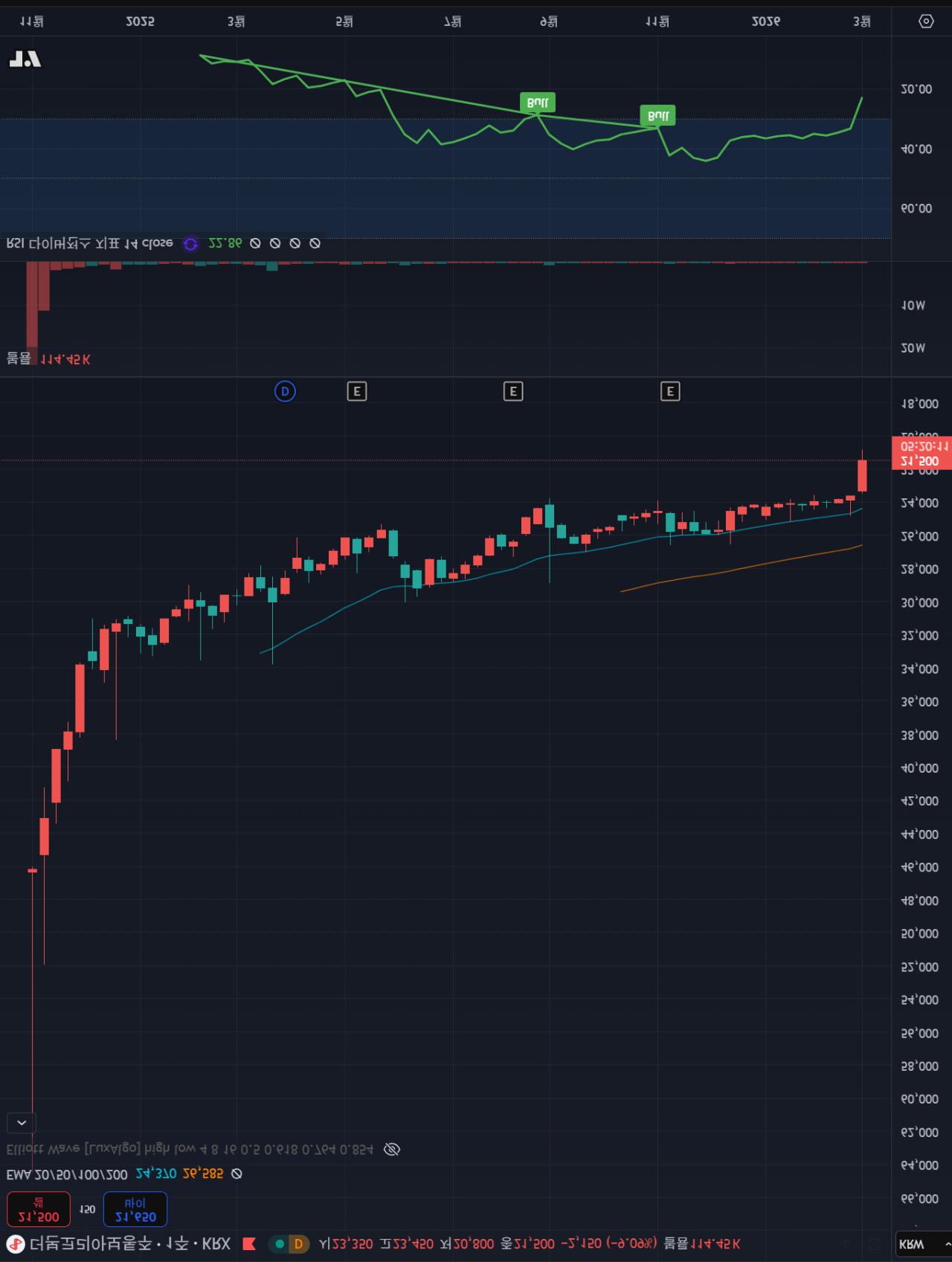Image resolution: width=952 pixels, height=1262 pixels.
Task: Select the RSI divergence indicator title
Action: pyautogui.click(x=89, y=244)
